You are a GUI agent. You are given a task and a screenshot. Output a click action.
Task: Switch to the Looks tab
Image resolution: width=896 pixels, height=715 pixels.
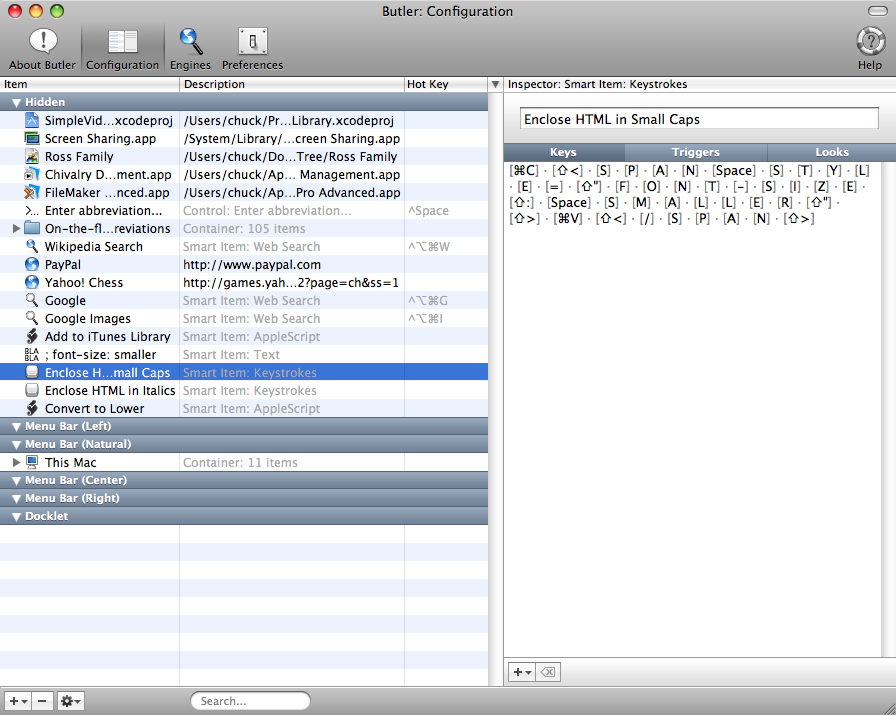pyautogui.click(x=831, y=152)
